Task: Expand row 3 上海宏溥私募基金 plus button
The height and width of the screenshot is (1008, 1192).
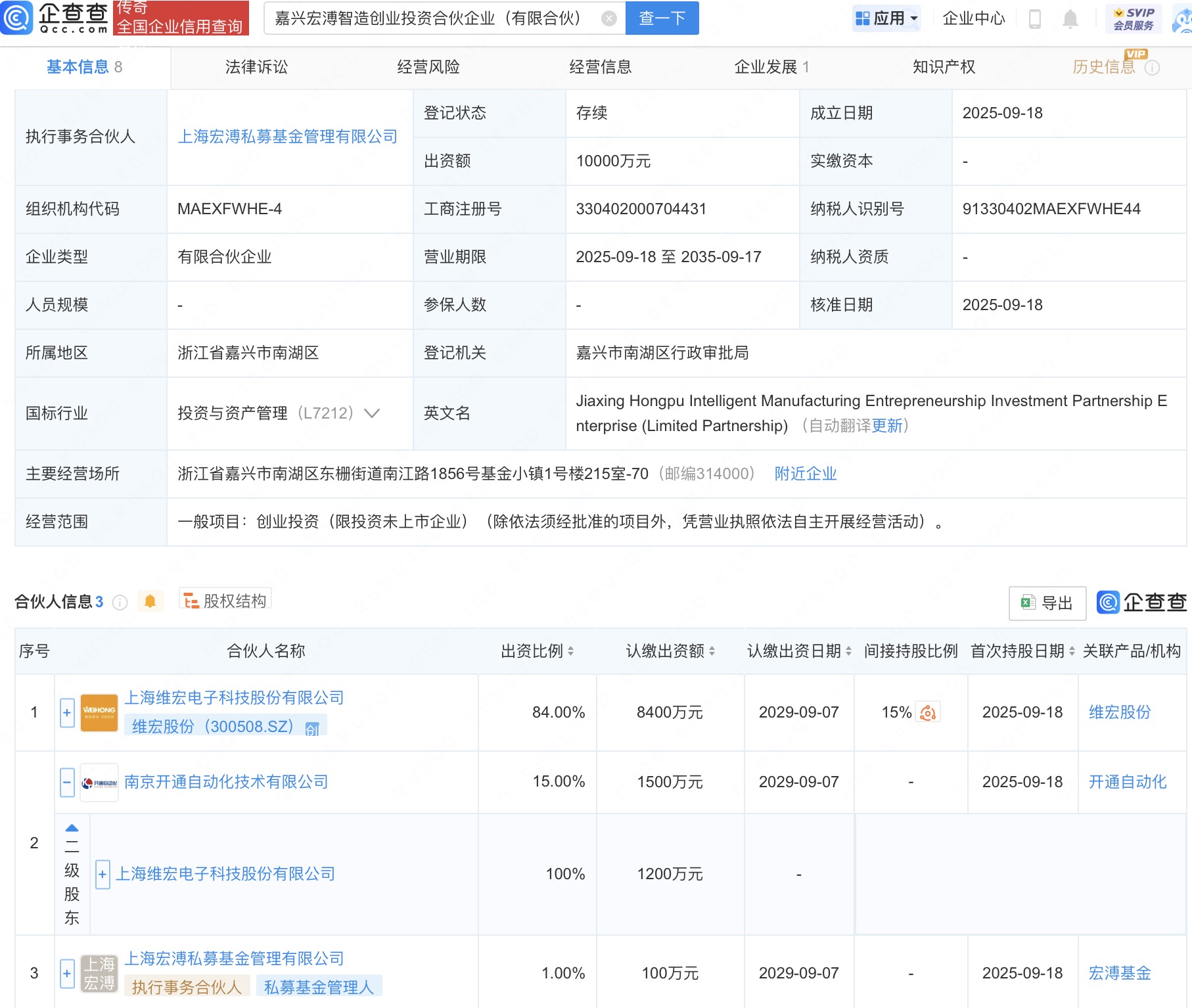Action: pos(67,973)
